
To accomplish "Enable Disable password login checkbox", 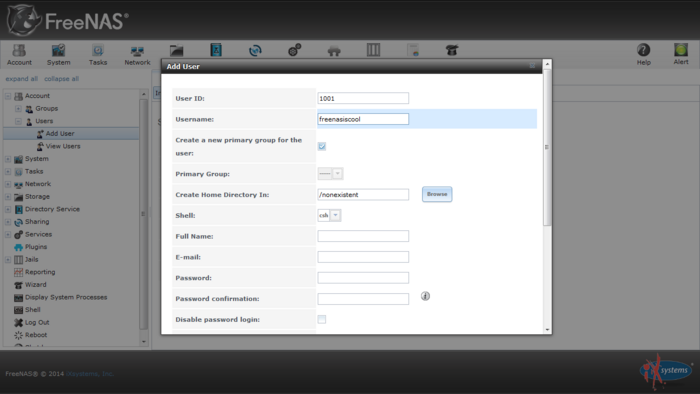I will tap(322, 319).
